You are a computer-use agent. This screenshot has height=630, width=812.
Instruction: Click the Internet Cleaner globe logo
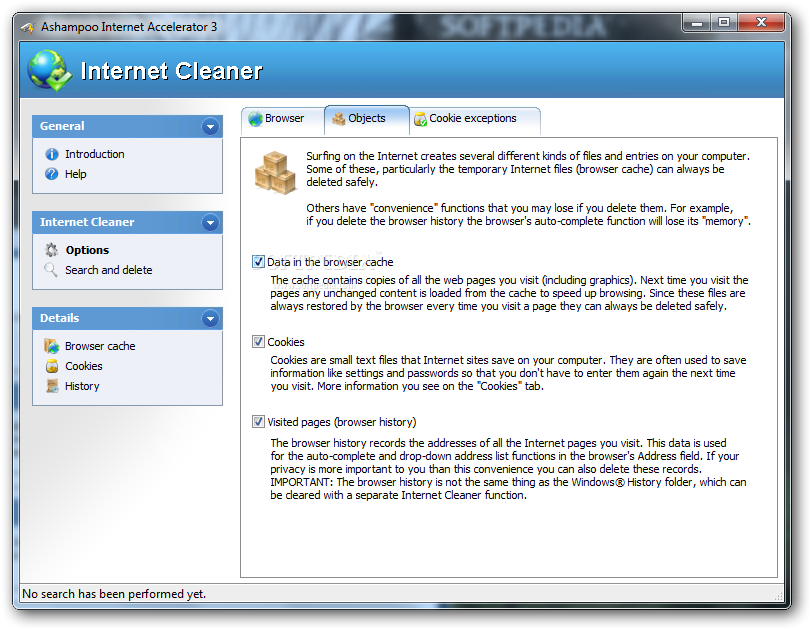tap(50, 70)
